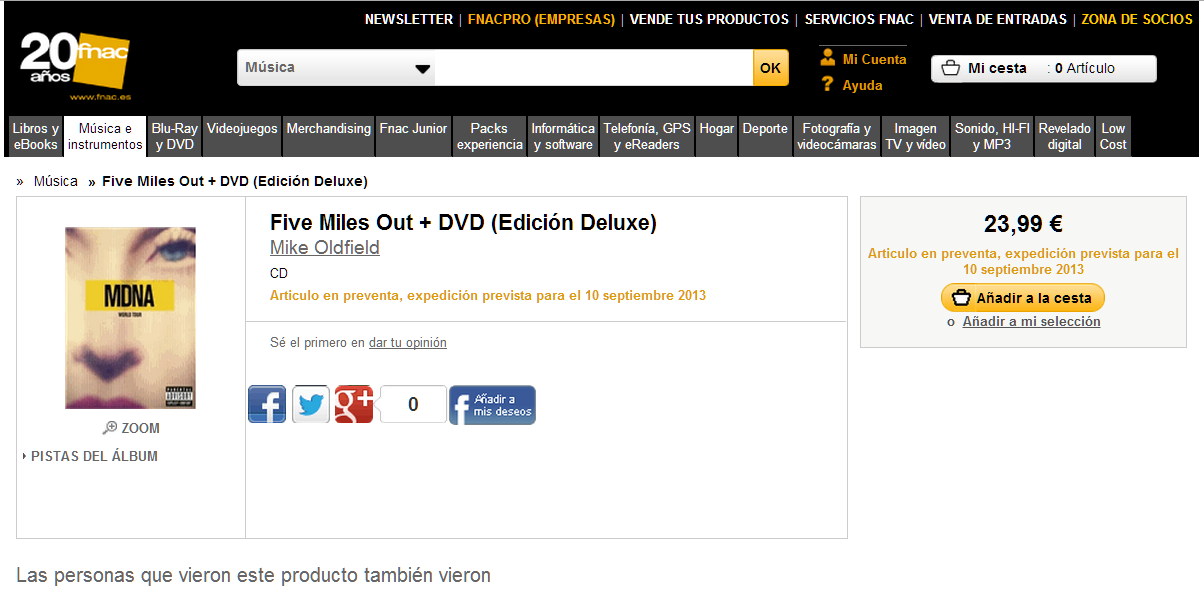Click the Fnac 20 años logo

tap(75, 67)
